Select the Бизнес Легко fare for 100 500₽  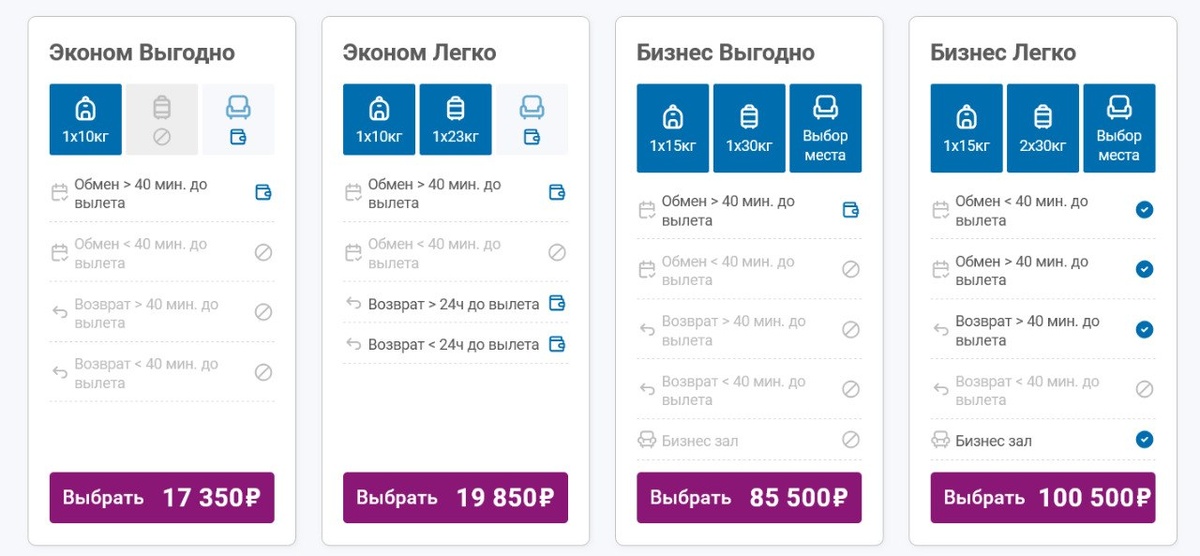pos(1042,498)
